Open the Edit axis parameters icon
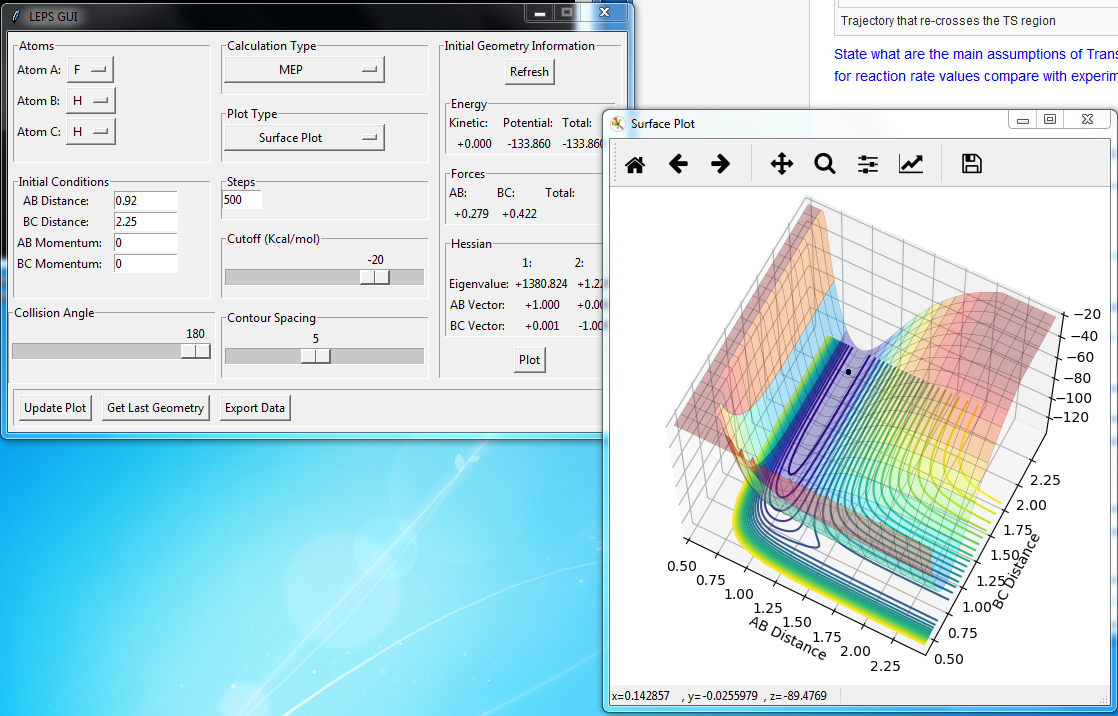This screenshot has height=716, width=1118. tap(910, 164)
